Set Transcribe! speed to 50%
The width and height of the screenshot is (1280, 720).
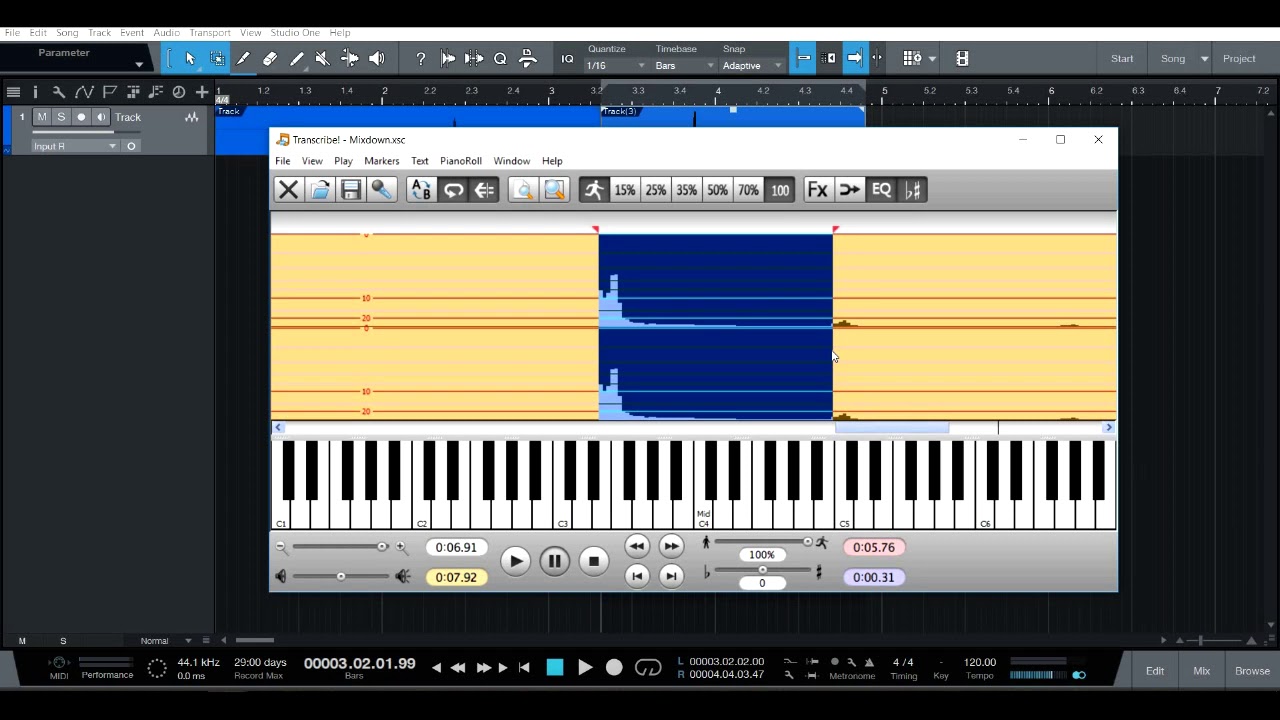point(717,190)
